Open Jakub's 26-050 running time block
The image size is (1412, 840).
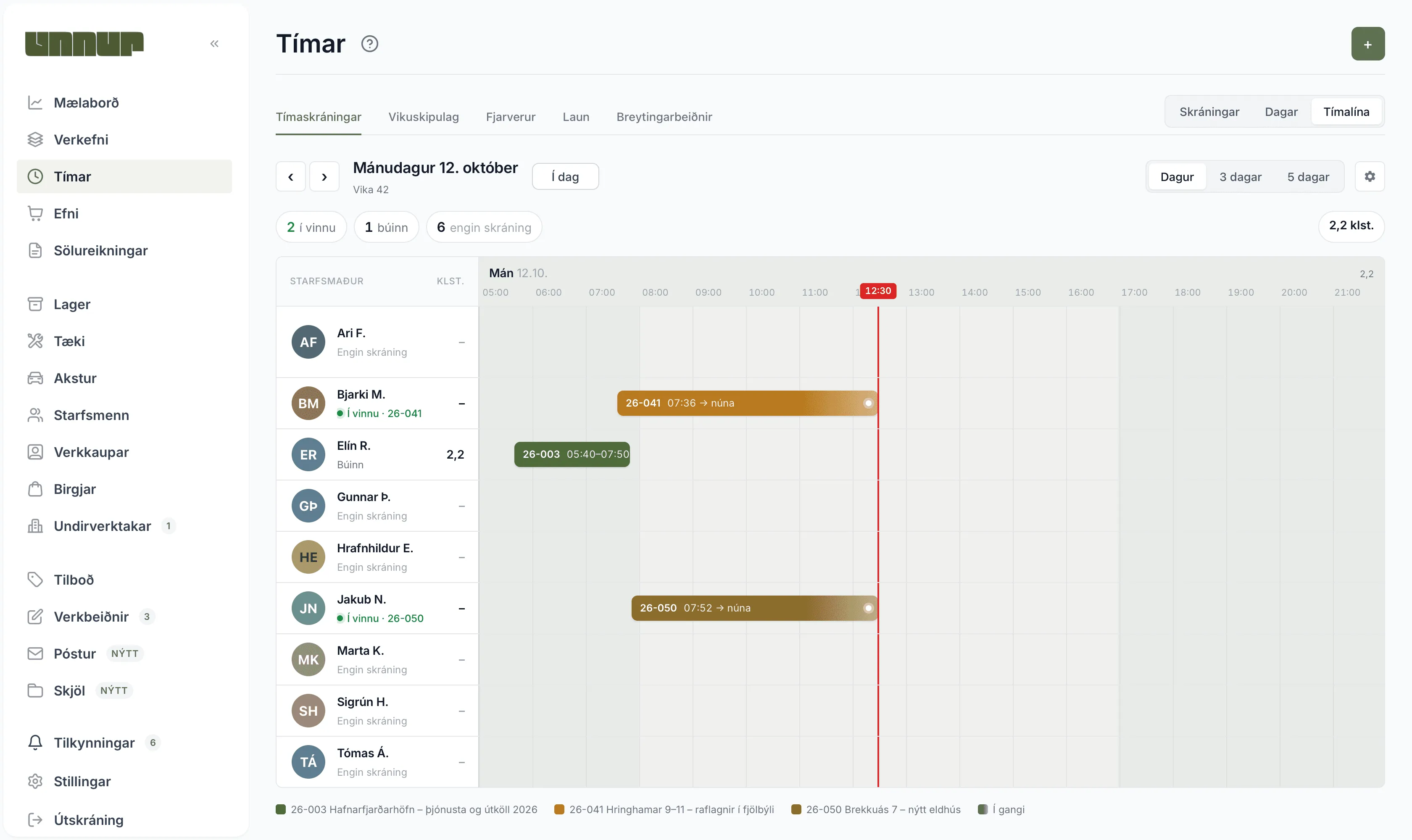754,608
